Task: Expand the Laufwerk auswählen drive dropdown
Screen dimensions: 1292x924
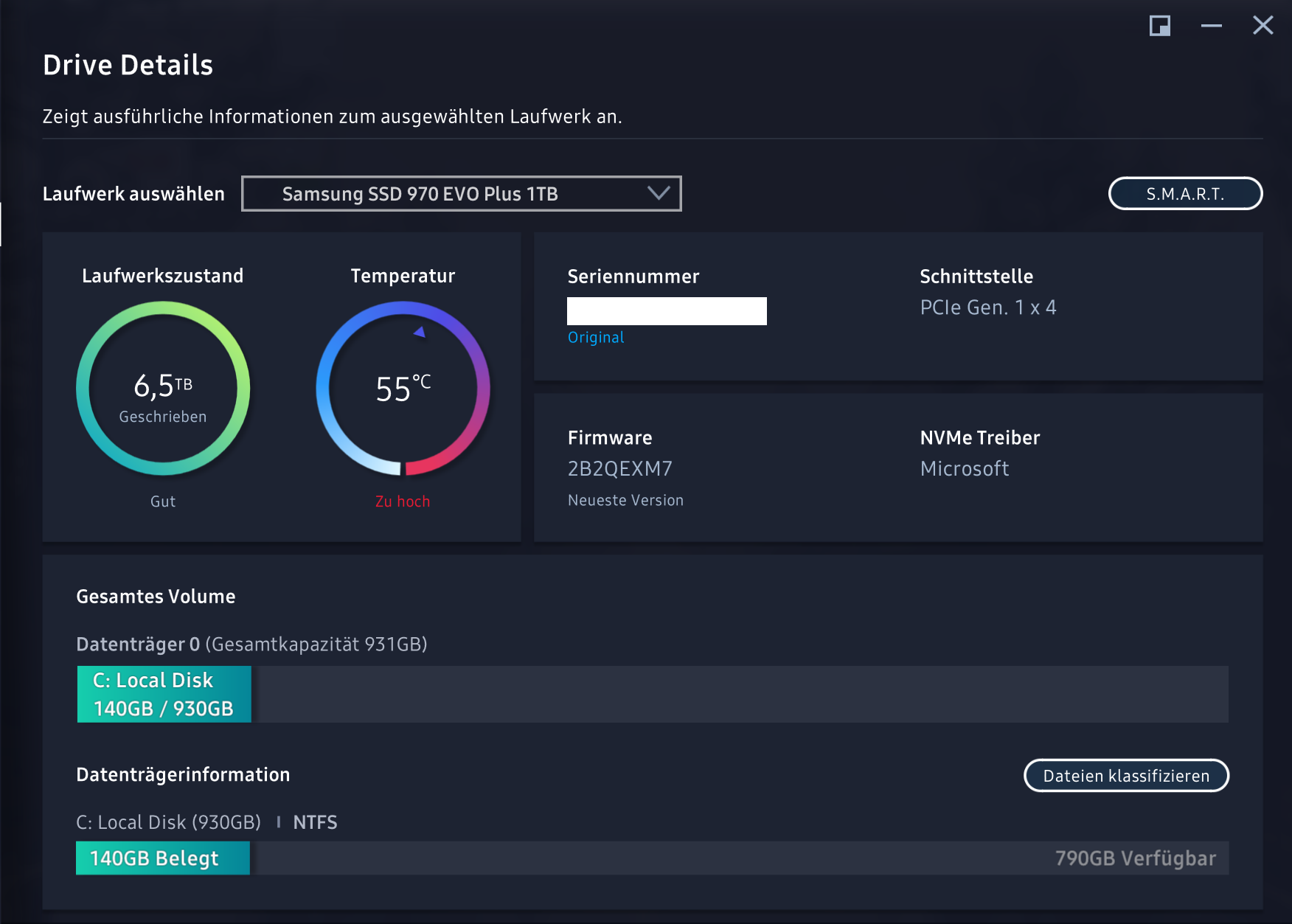Action: point(461,193)
